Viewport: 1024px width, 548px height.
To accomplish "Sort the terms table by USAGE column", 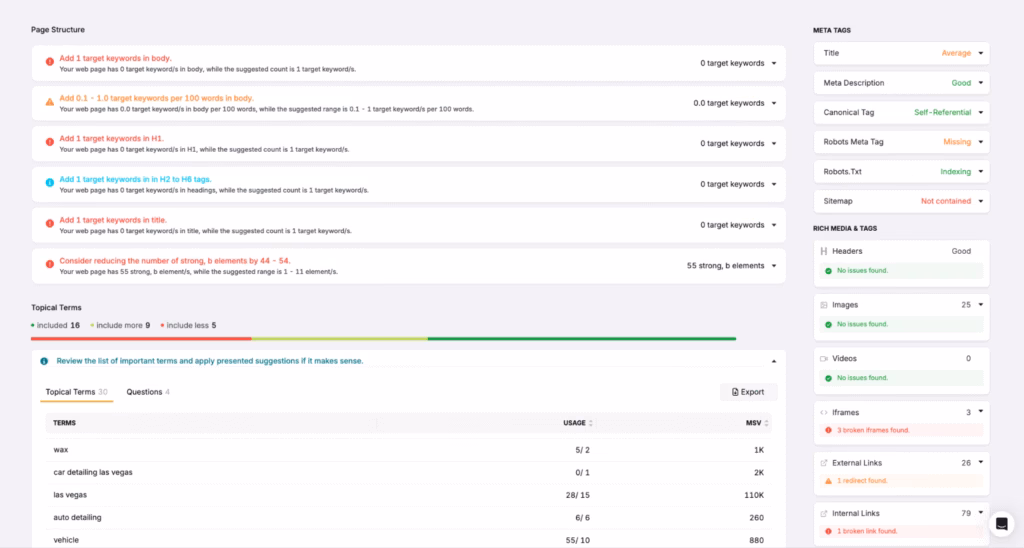I will (x=578, y=423).
